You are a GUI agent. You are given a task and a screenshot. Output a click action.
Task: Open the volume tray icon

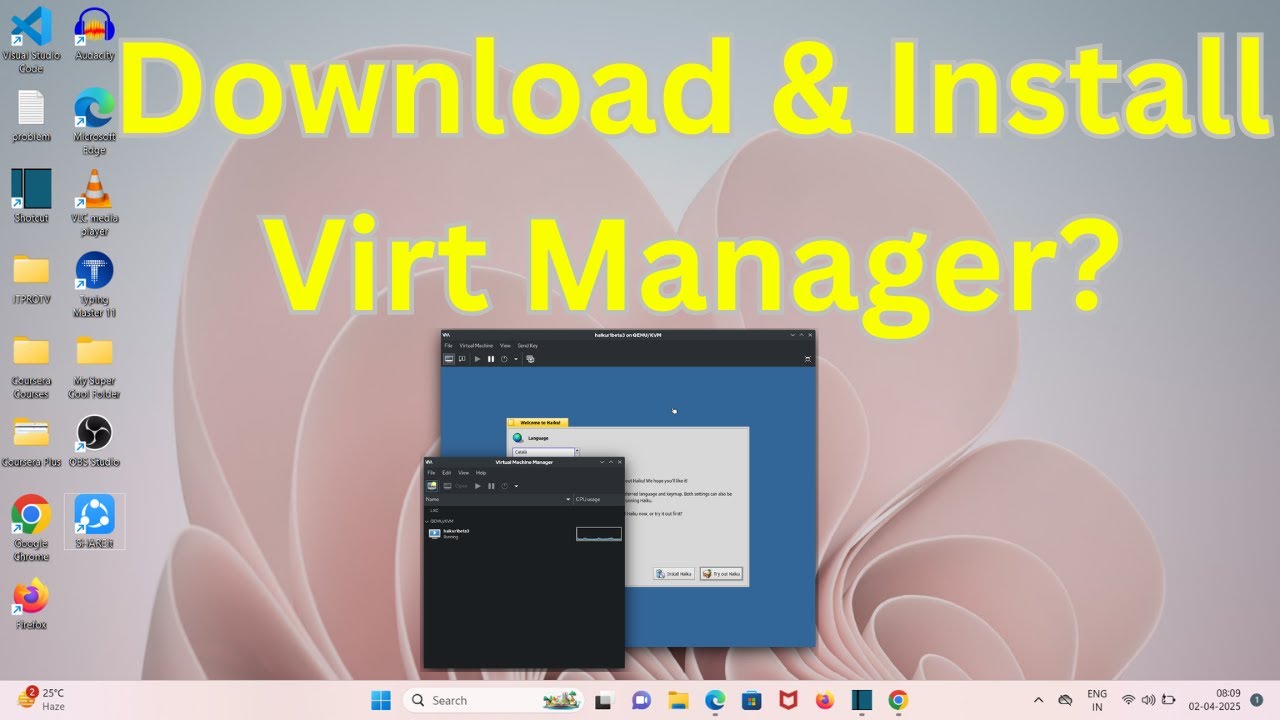pos(1147,700)
